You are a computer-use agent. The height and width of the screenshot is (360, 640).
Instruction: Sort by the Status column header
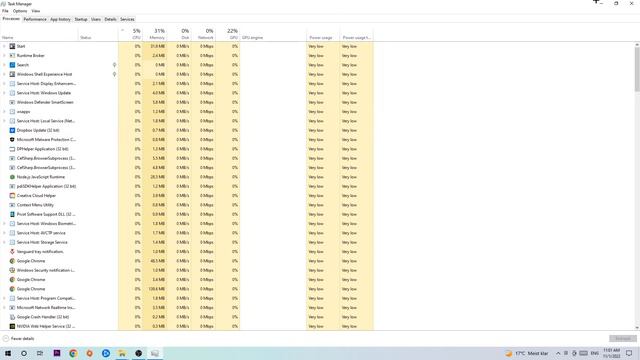(98, 34)
